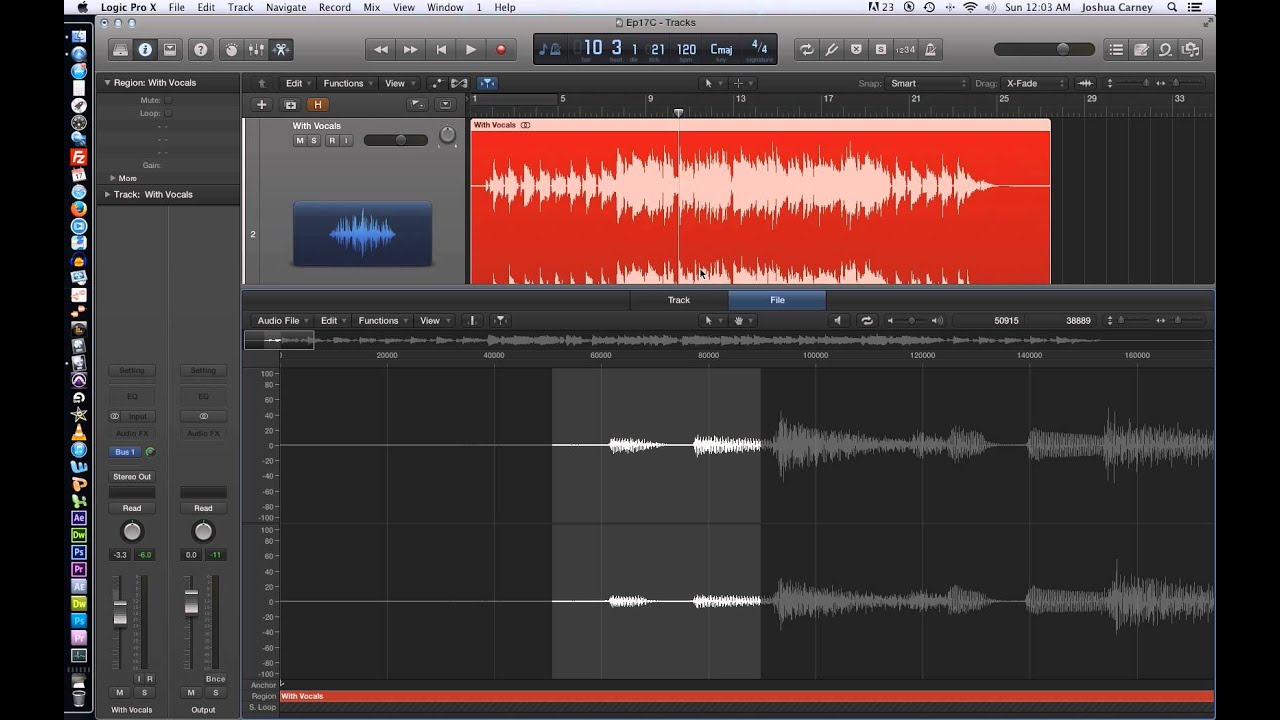This screenshot has height=720, width=1280.
Task: Duplicate track button
Action: coord(290,104)
